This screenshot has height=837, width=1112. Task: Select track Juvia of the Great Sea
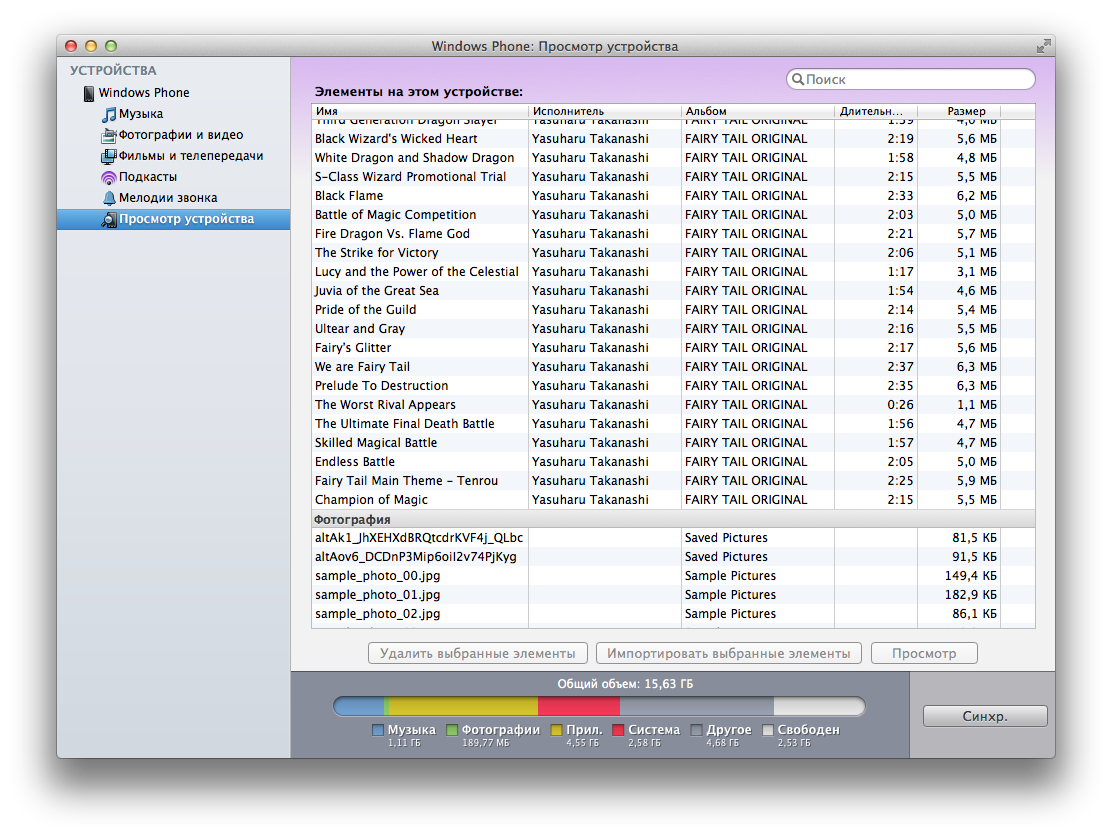673,291
